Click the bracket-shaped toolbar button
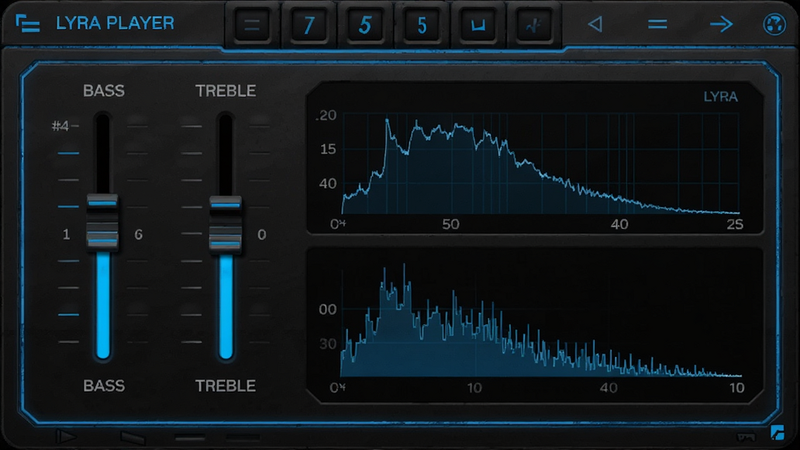Image resolution: width=800 pixels, height=450 pixels. (478, 24)
